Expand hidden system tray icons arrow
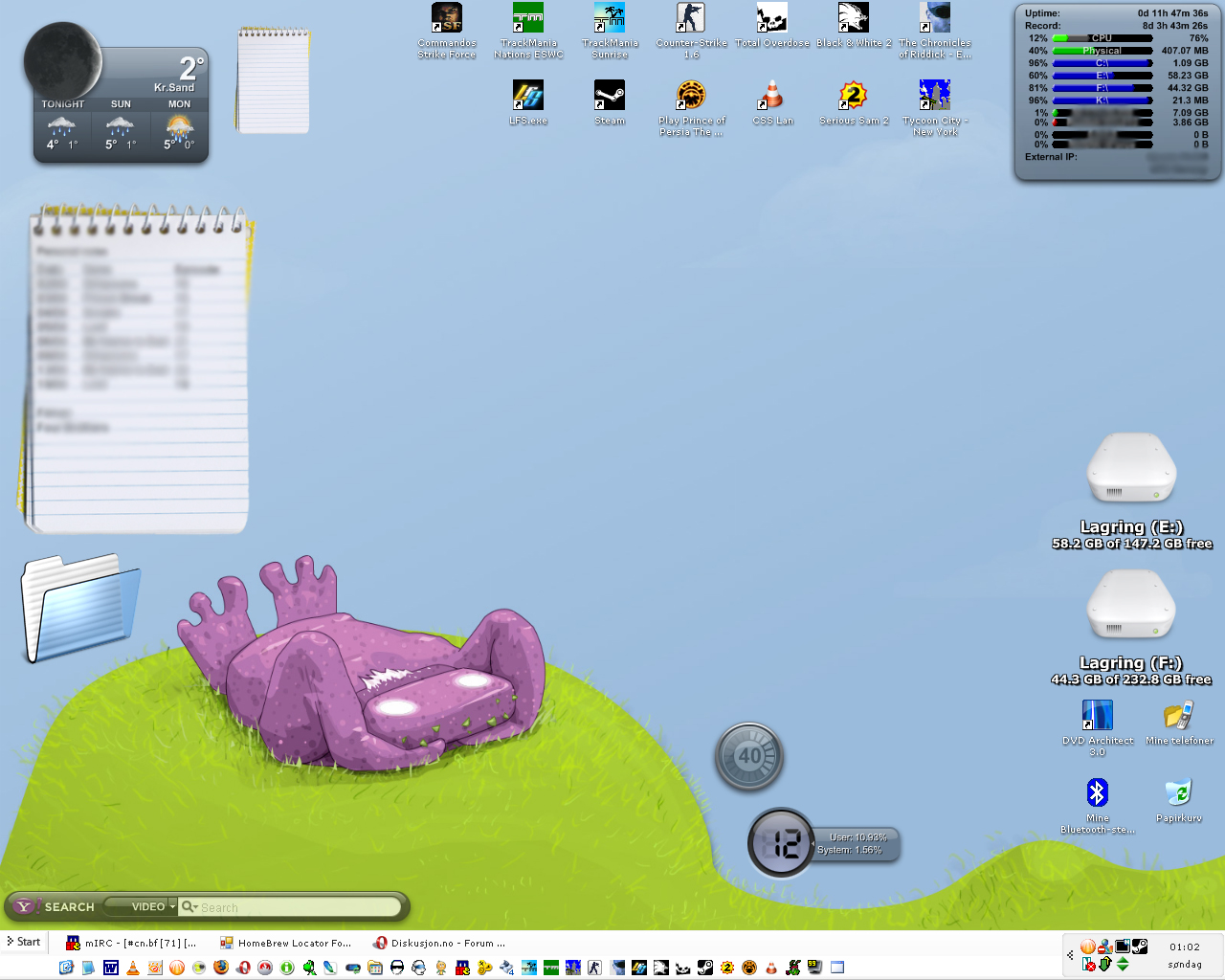The width and height of the screenshot is (1225, 980). 1070,954
